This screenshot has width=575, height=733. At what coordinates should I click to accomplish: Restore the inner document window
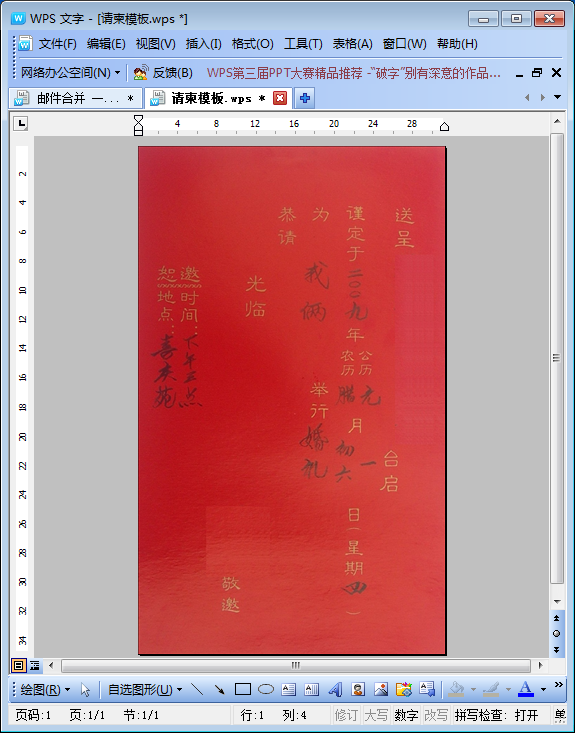537,72
